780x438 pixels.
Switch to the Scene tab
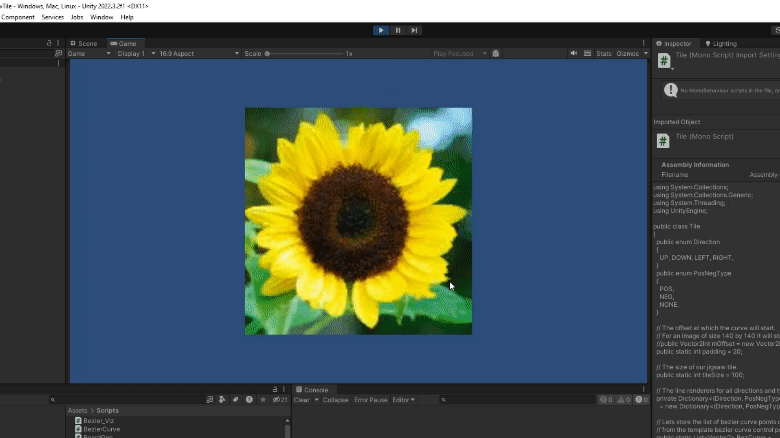click(x=84, y=43)
